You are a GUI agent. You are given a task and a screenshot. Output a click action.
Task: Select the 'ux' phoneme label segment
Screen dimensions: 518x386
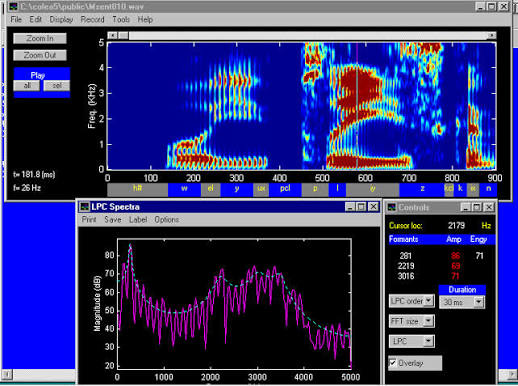coord(261,189)
